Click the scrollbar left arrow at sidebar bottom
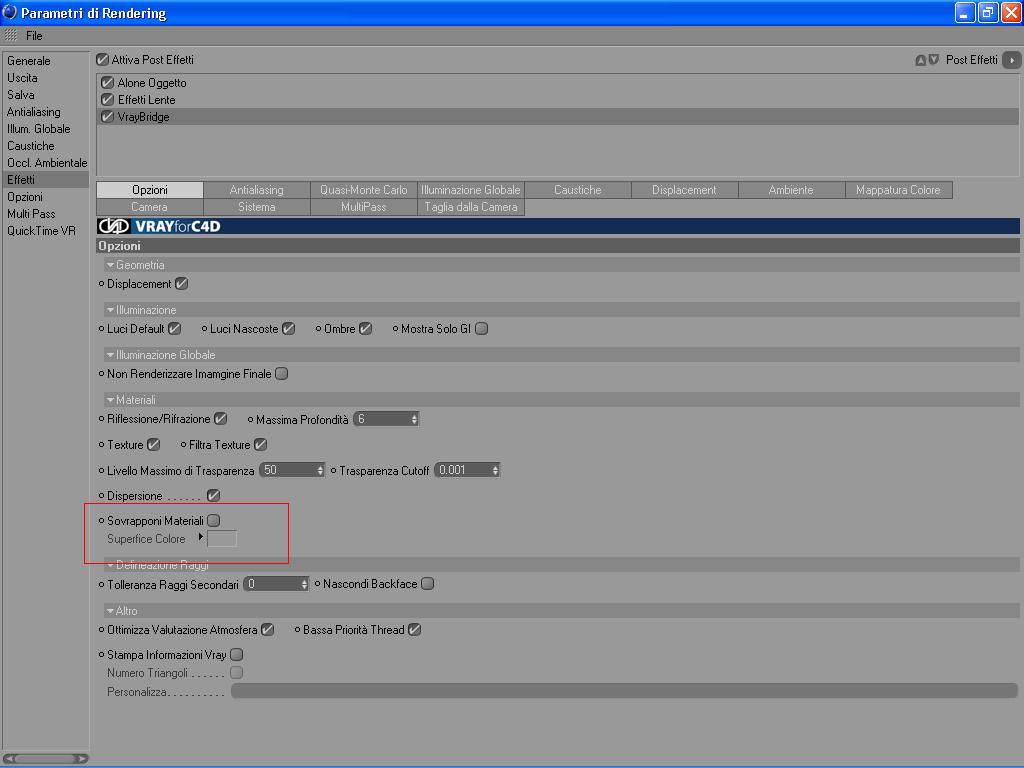The height and width of the screenshot is (768, 1024). point(8,759)
